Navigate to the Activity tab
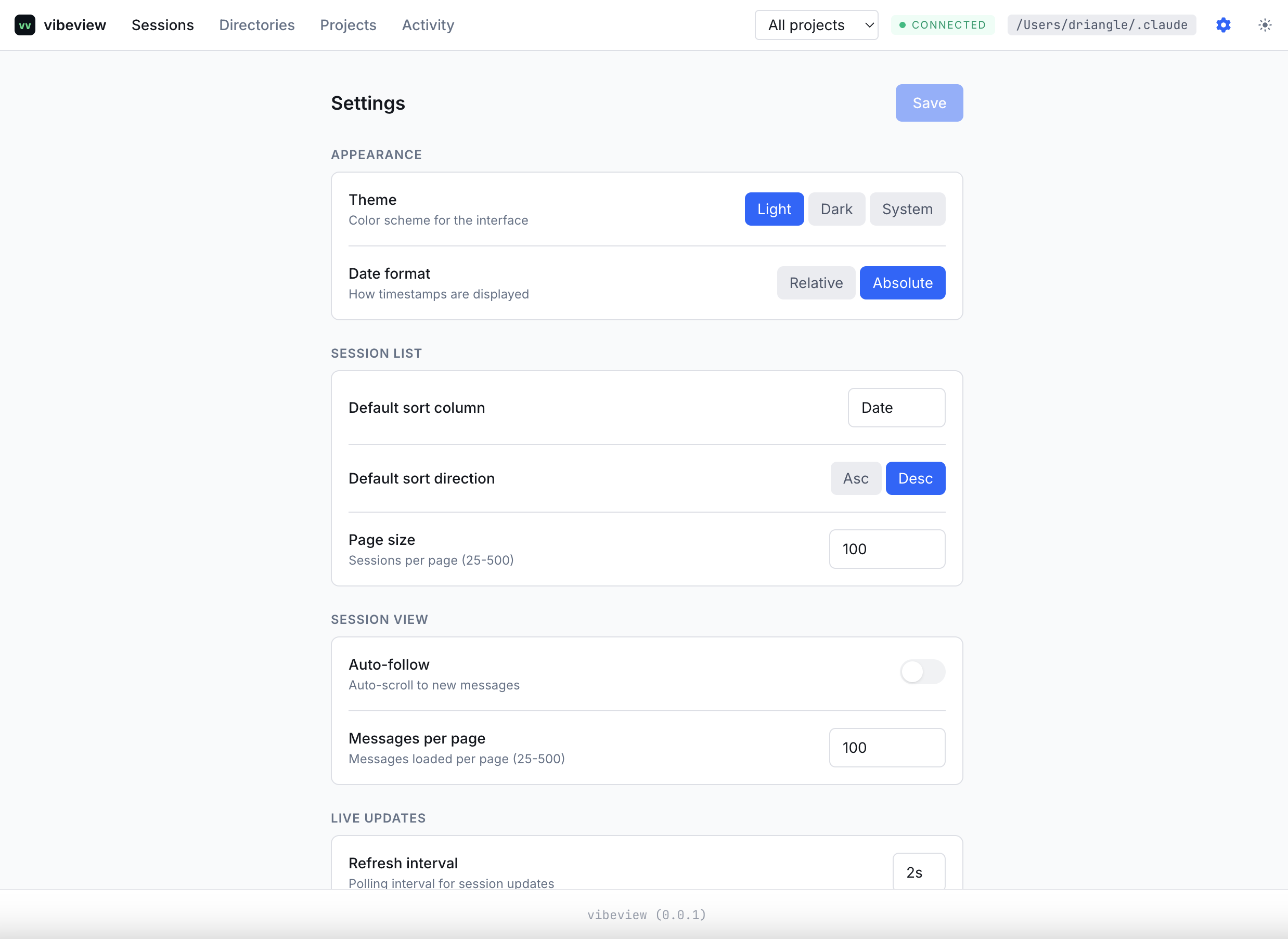 tap(428, 25)
